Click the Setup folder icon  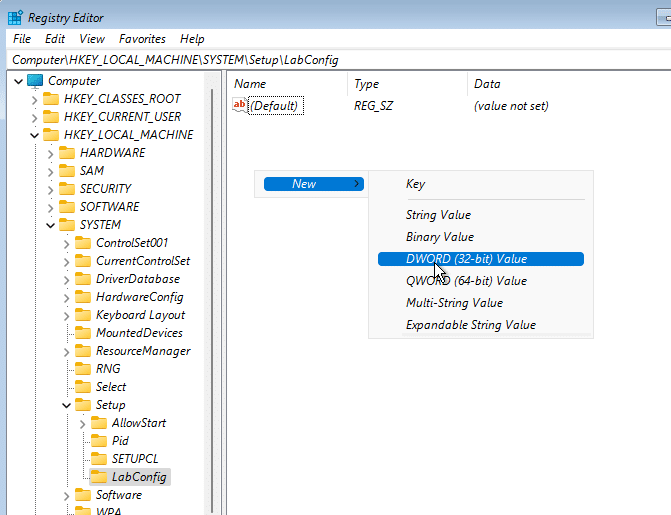tap(83, 405)
